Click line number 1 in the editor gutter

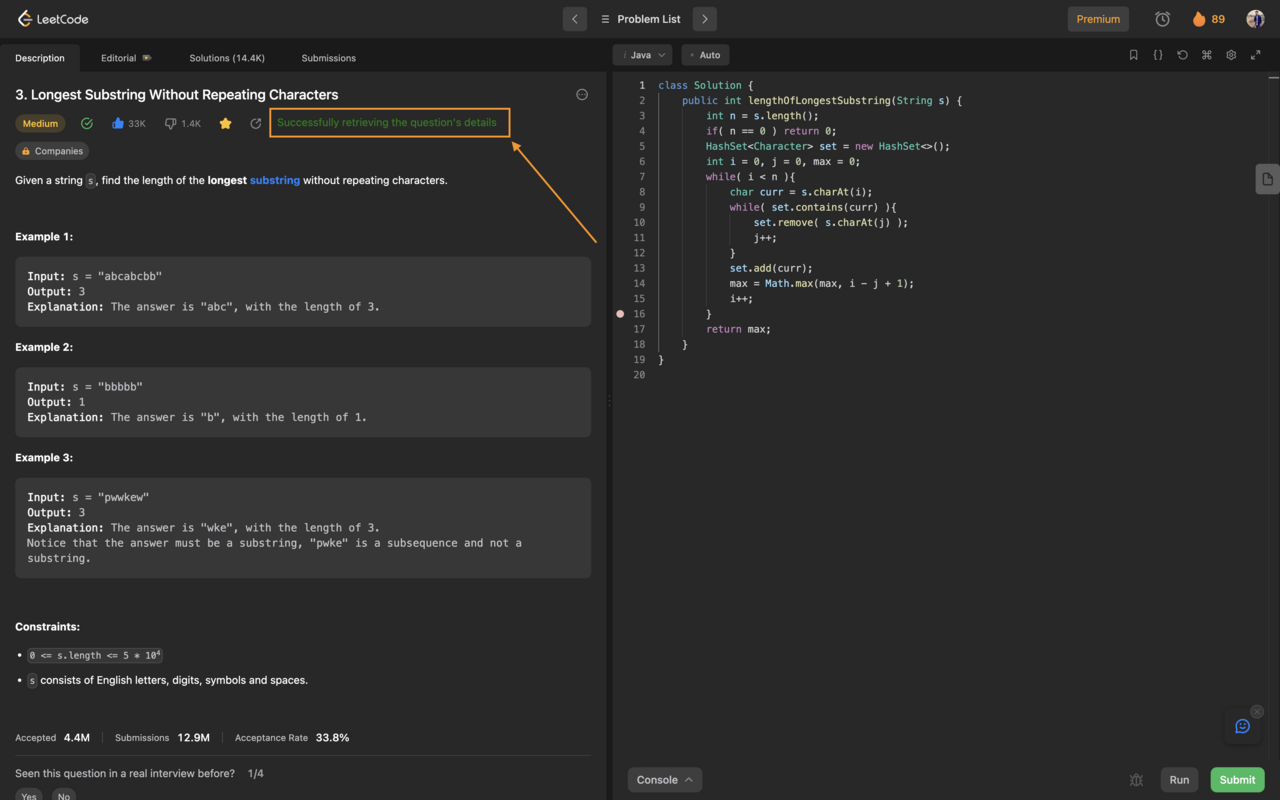(642, 85)
